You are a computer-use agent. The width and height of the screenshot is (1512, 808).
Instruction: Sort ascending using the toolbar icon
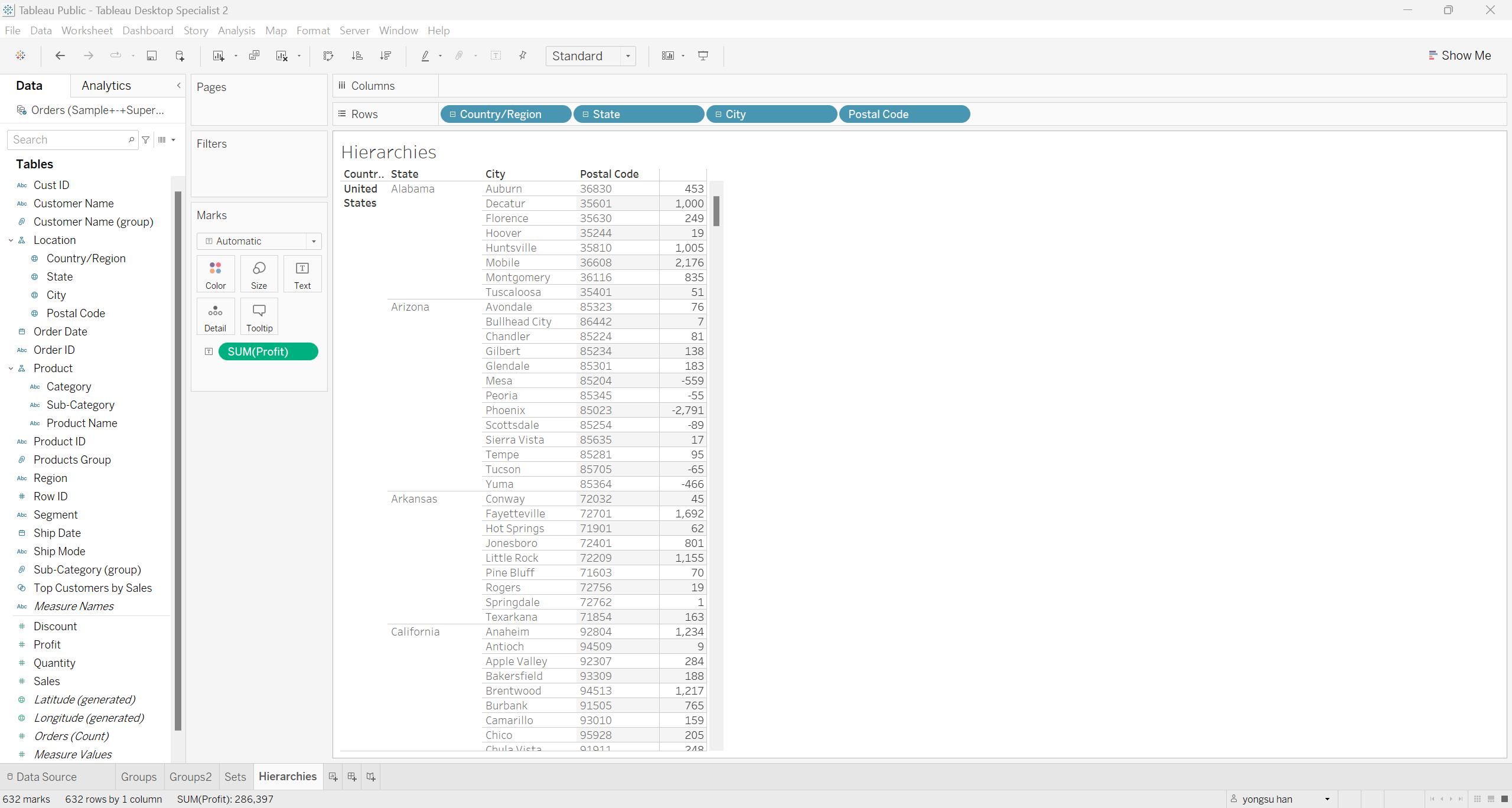pyautogui.click(x=357, y=56)
